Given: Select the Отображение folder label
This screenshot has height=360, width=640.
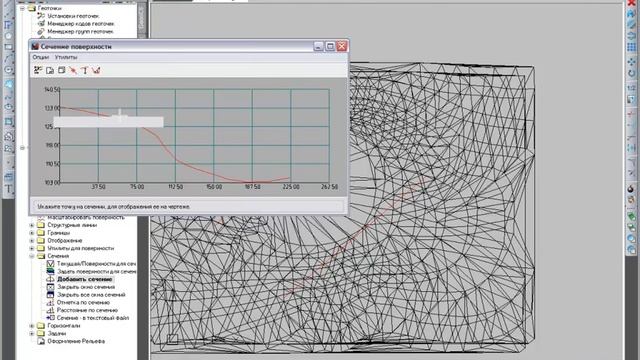Looking at the screenshot, I should click(65, 241).
